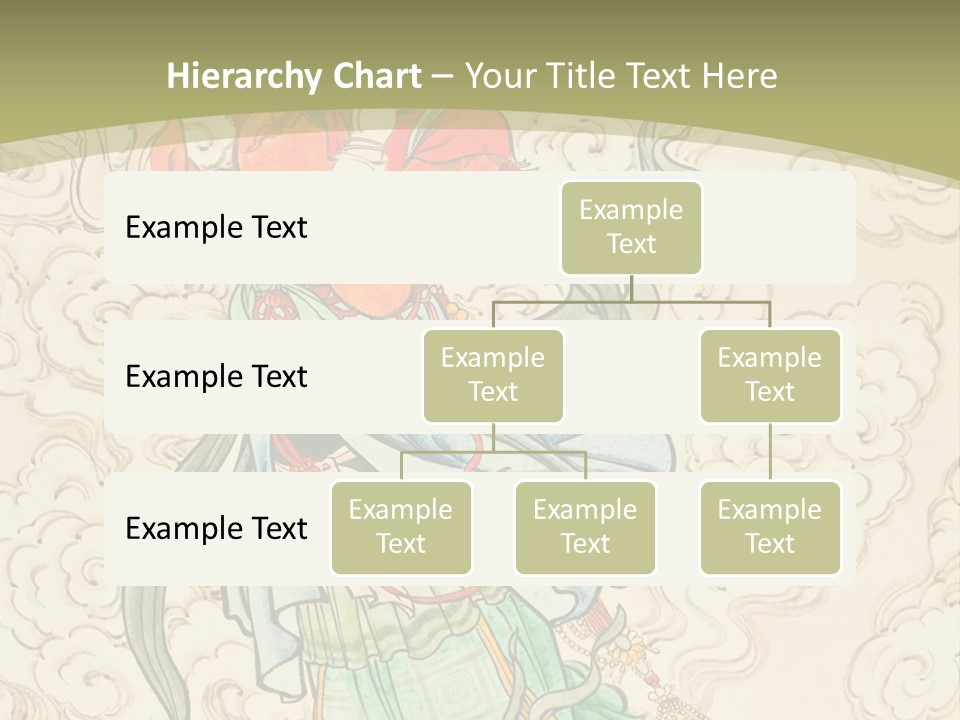Select the top-level Example Text box

pos(631,227)
